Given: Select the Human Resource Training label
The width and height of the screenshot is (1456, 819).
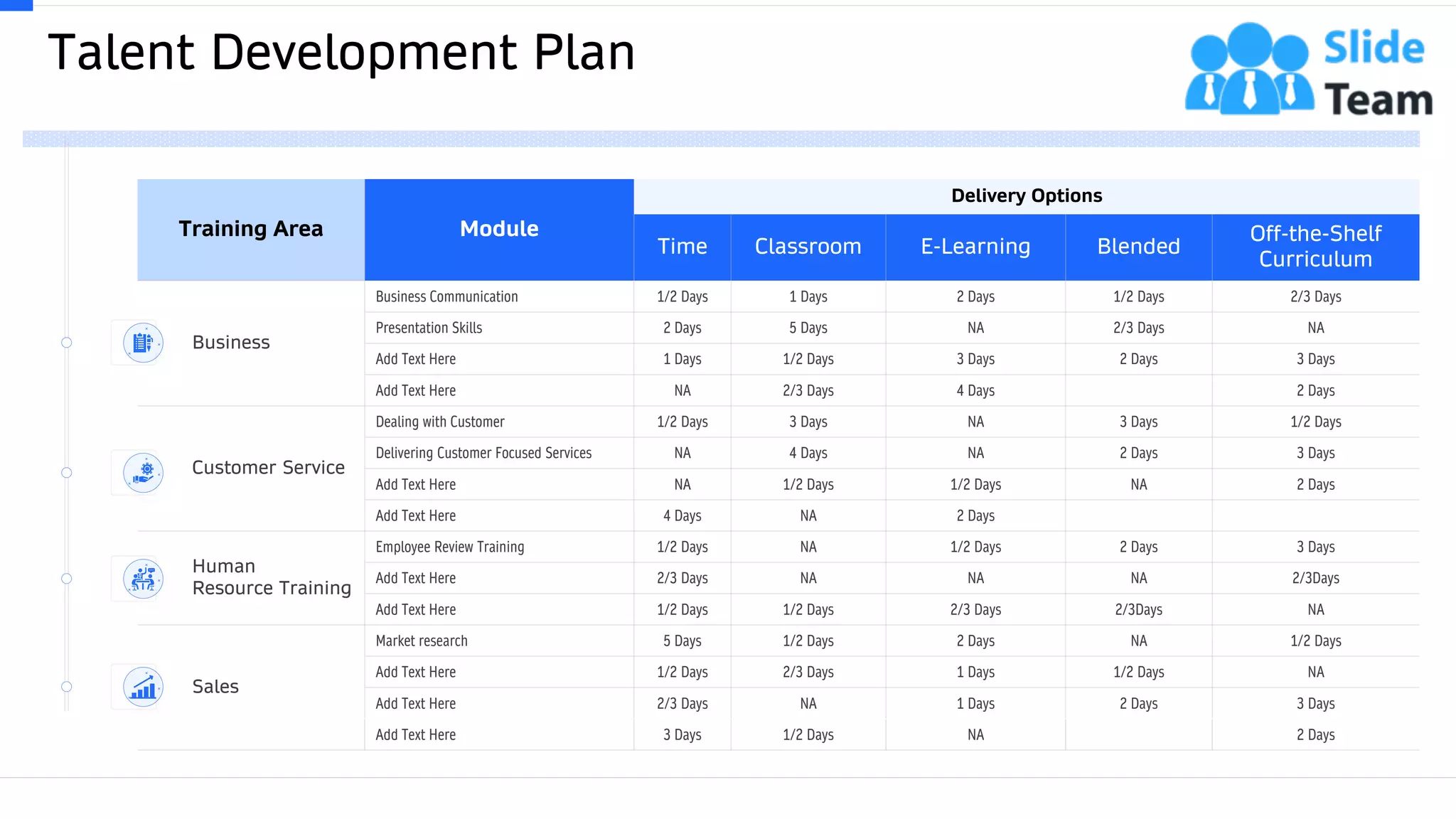Looking at the screenshot, I should coord(272,577).
